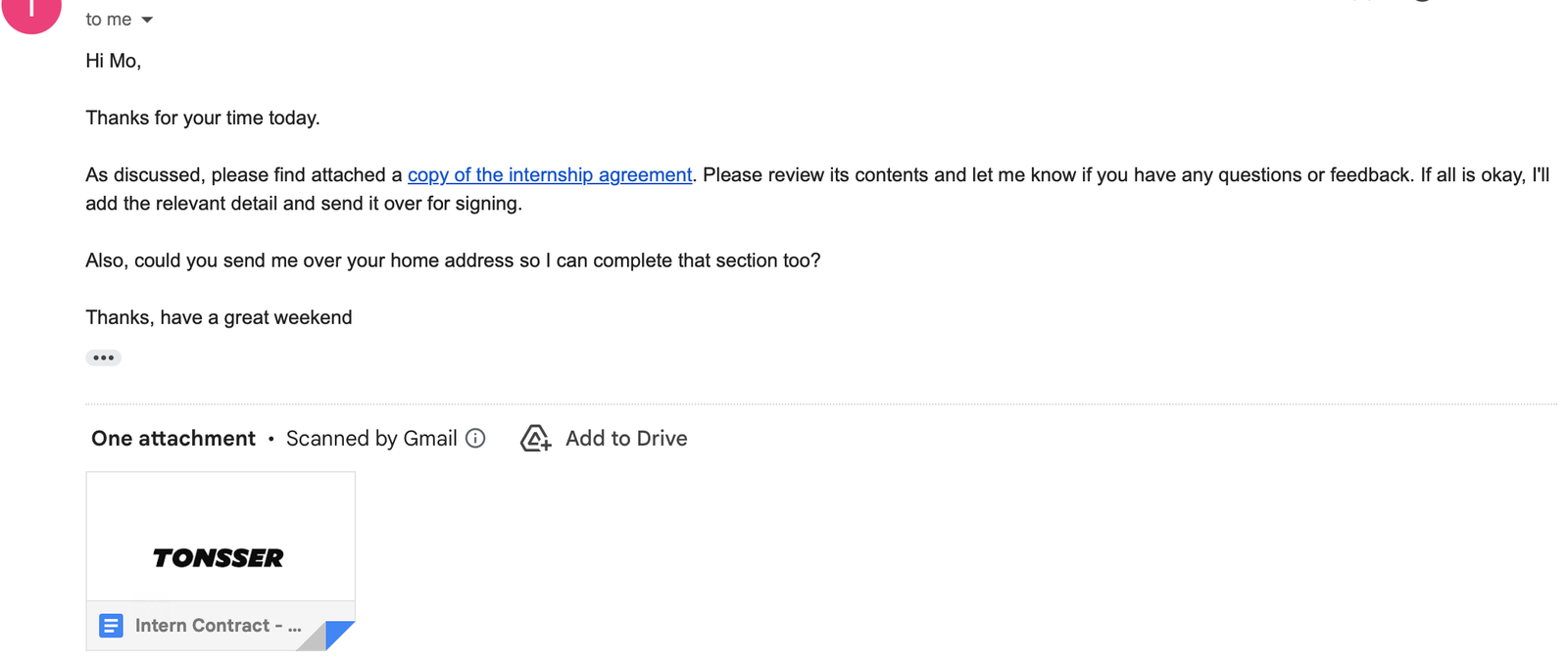Click the "Thanks for your time today" line
The width and height of the screenshot is (1568, 663).
203,118
